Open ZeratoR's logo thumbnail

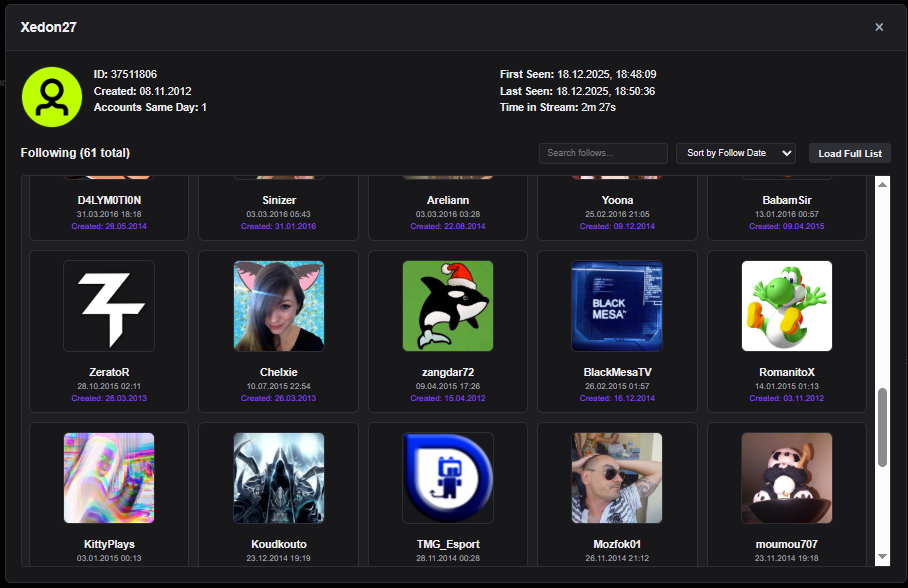point(109,306)
